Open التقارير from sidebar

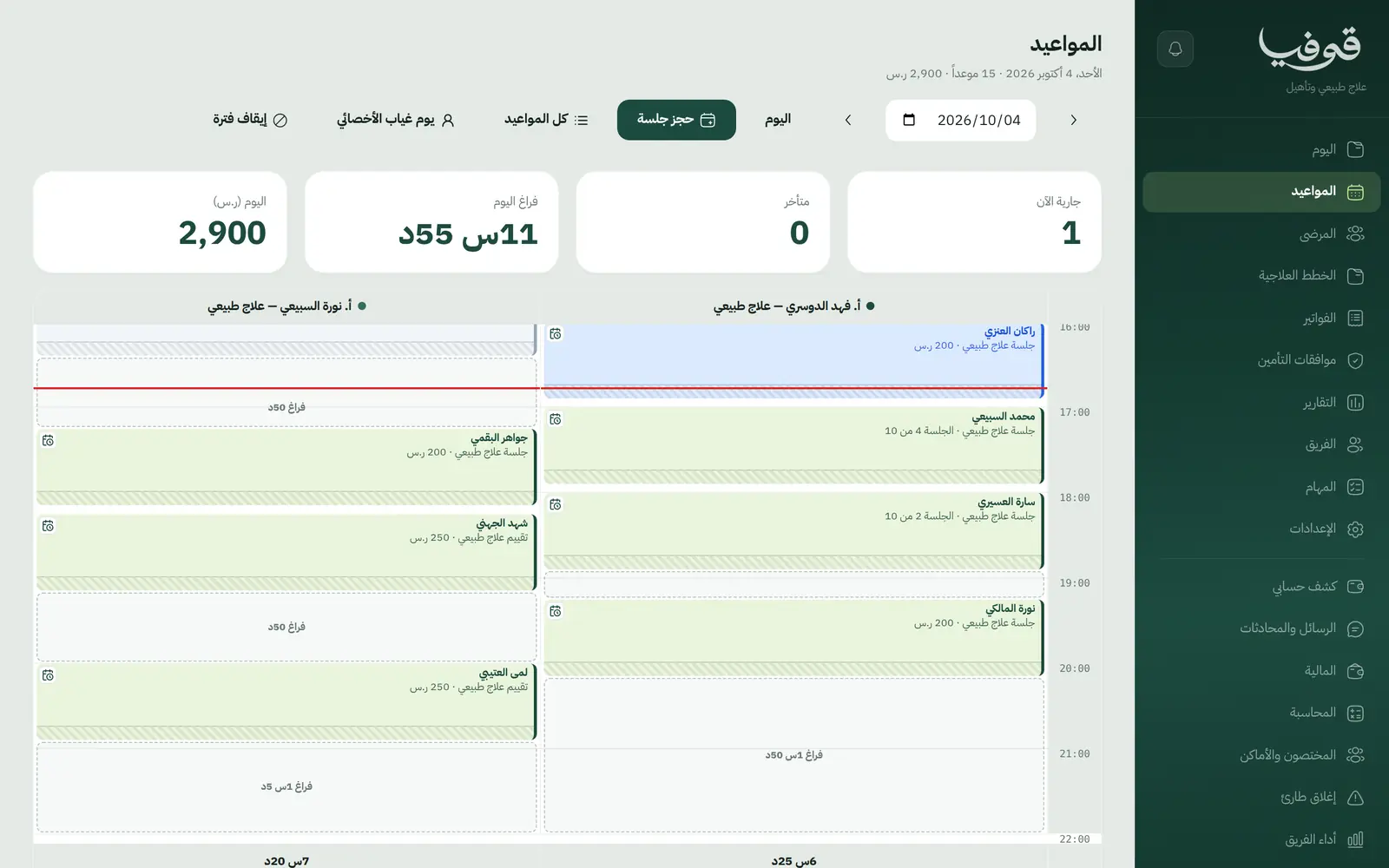coord(1261,402)
